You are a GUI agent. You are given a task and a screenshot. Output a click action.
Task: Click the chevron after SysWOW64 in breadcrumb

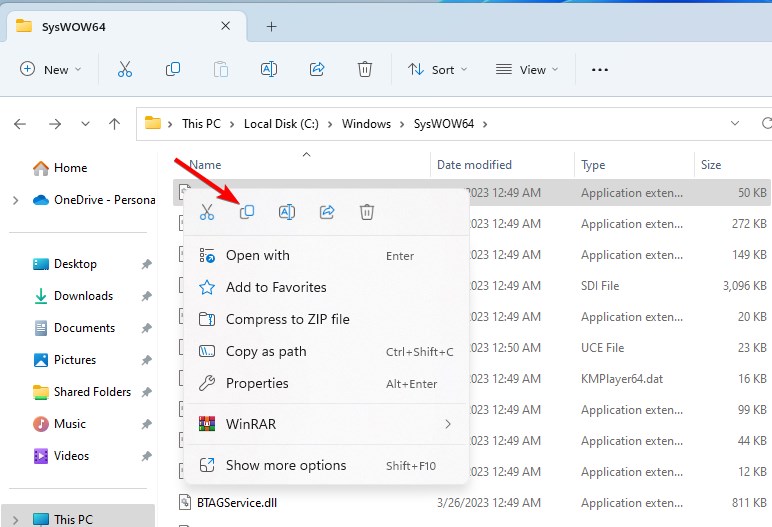pos(485,124)
